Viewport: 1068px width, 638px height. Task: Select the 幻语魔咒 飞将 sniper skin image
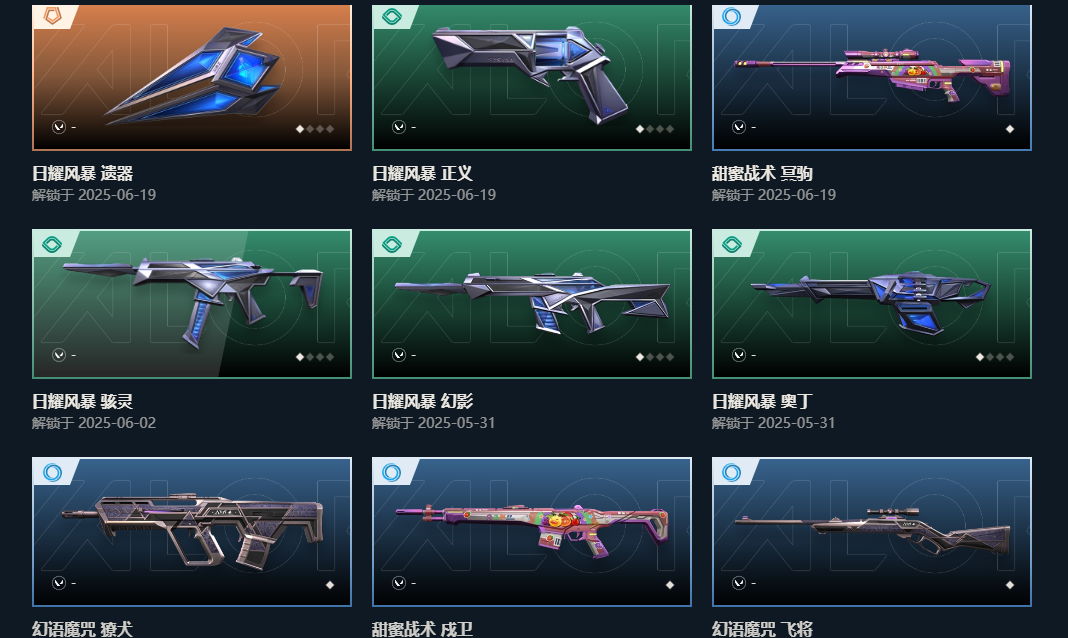point(872,532)
